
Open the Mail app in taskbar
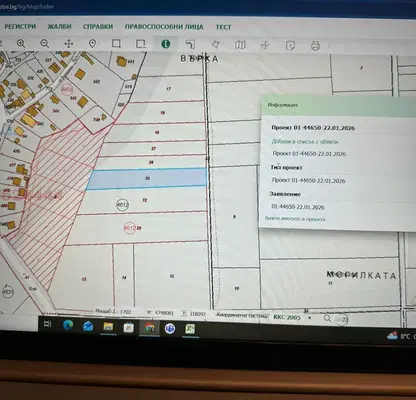pyautogui.click(x=88, y=326)
